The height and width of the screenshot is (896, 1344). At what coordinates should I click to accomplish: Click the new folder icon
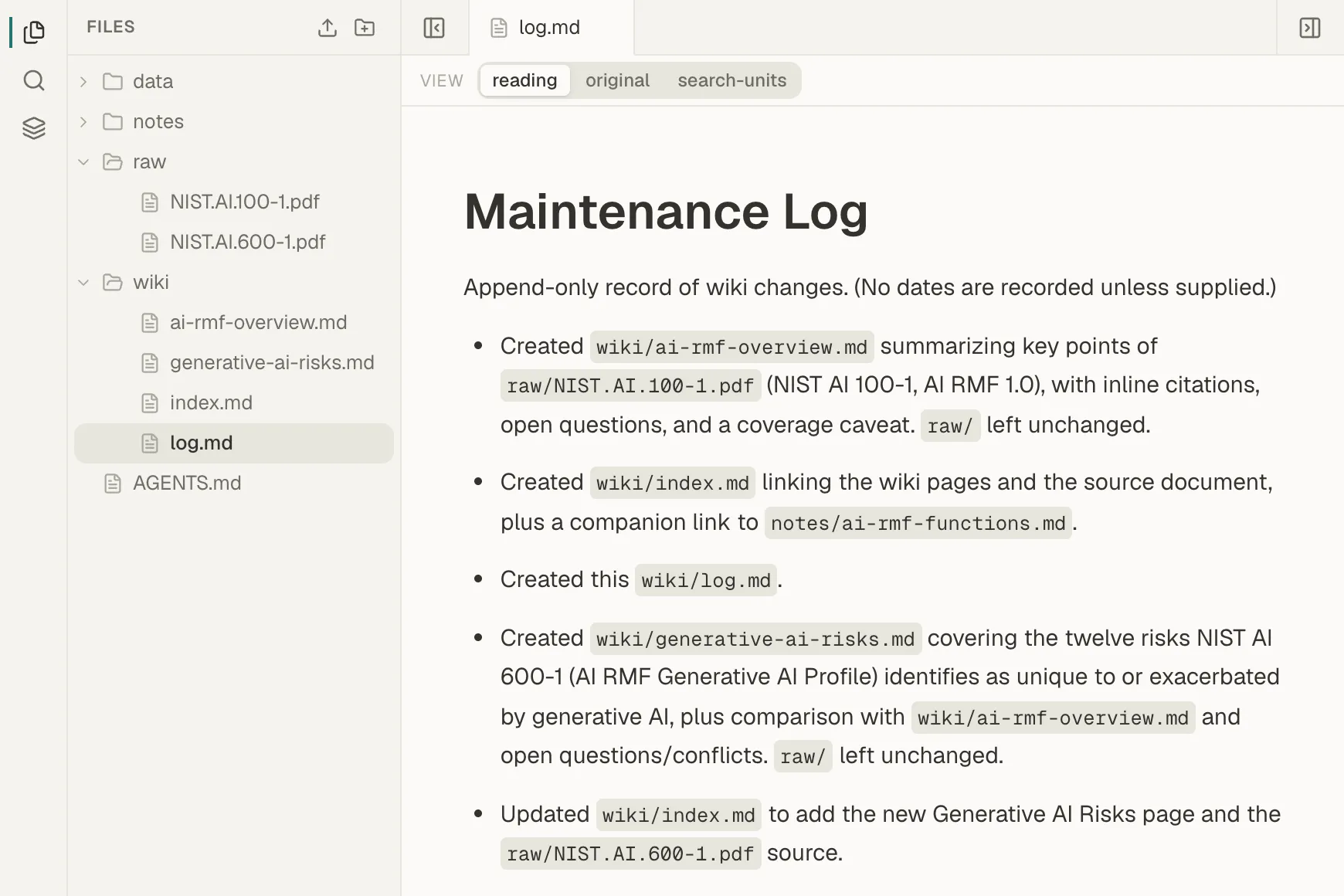pos(365,28)
